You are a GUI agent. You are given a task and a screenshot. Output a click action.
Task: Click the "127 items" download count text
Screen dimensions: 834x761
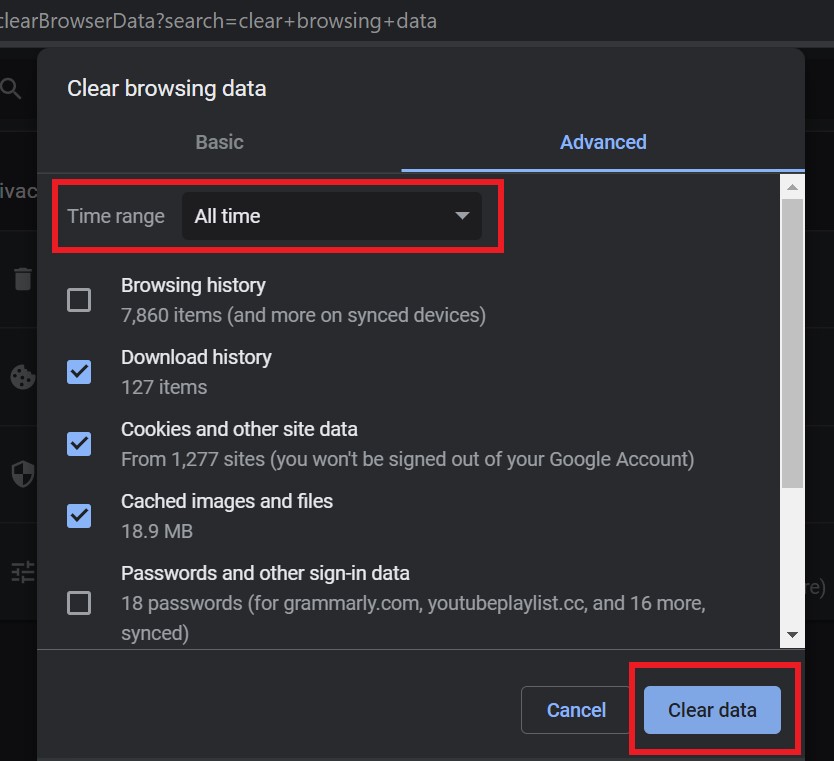pos(164,387)
